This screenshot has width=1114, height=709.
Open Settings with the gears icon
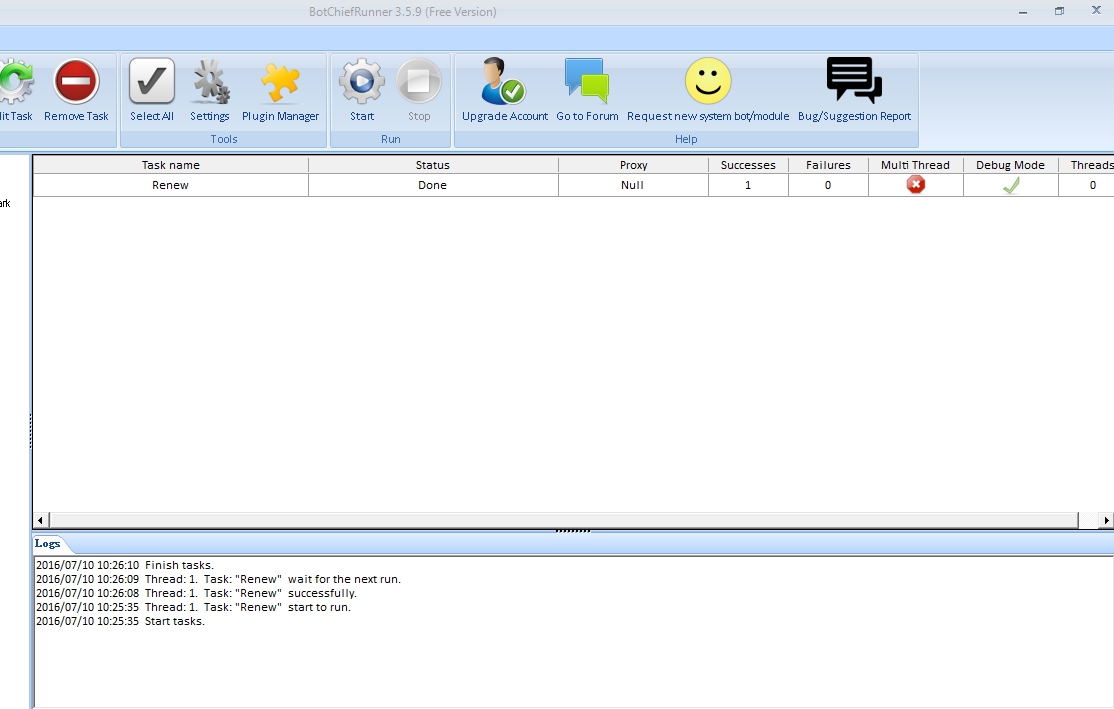(x=210, y=83)
